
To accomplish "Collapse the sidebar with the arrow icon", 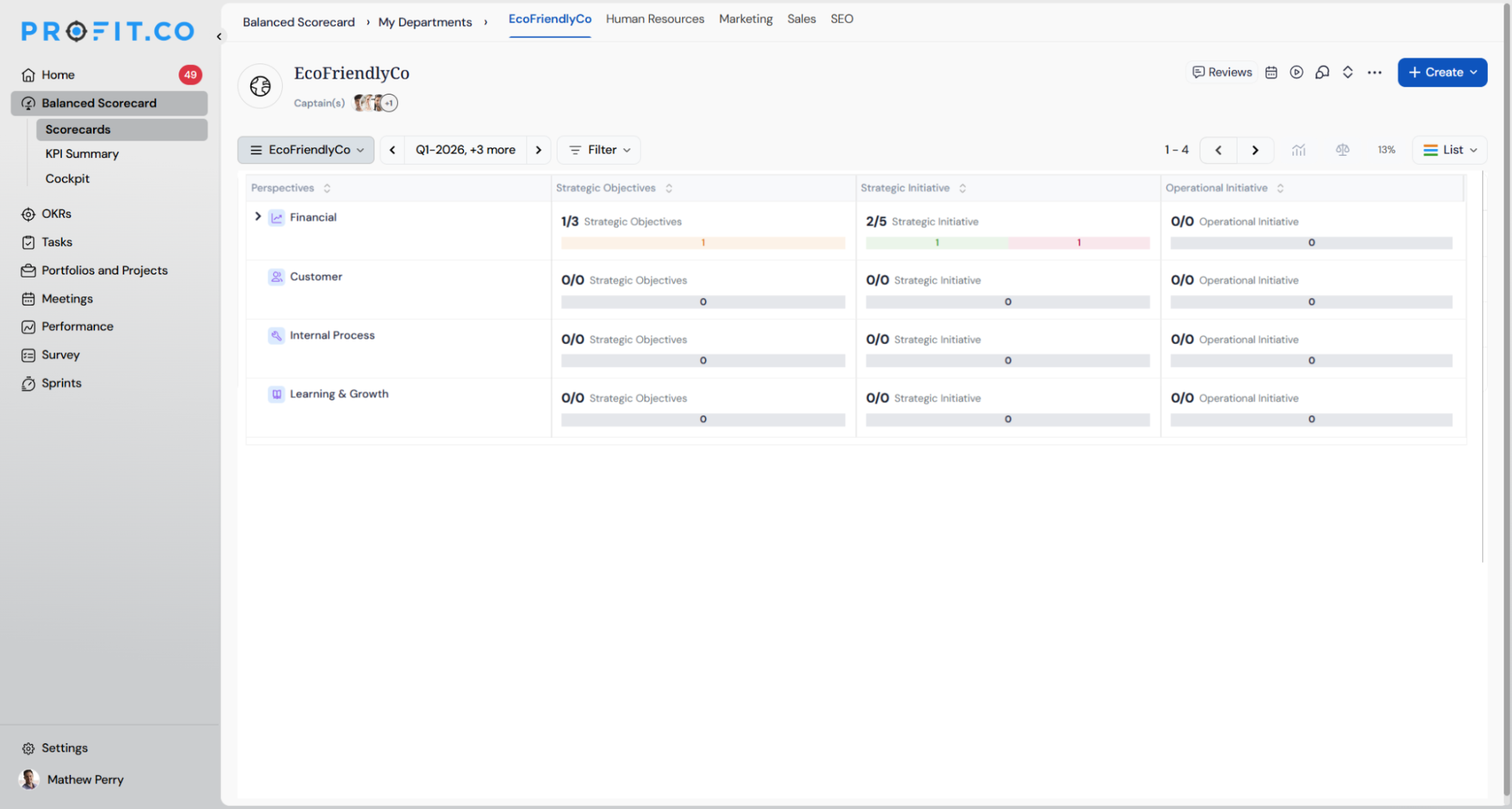I will [219, 36].
